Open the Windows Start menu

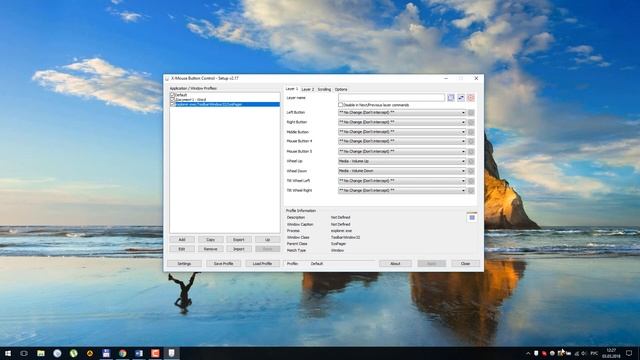8,353
